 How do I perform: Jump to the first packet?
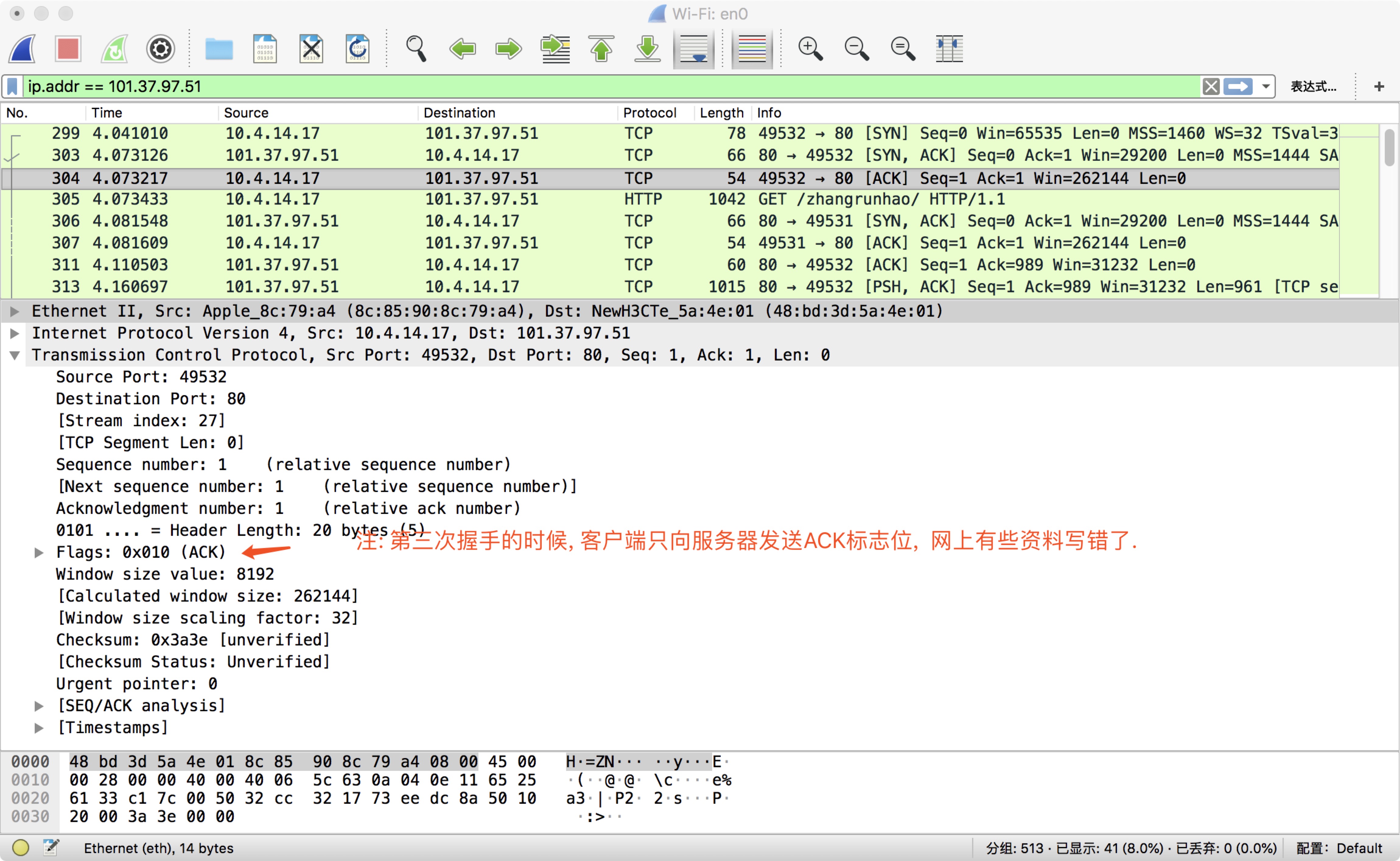601,49
